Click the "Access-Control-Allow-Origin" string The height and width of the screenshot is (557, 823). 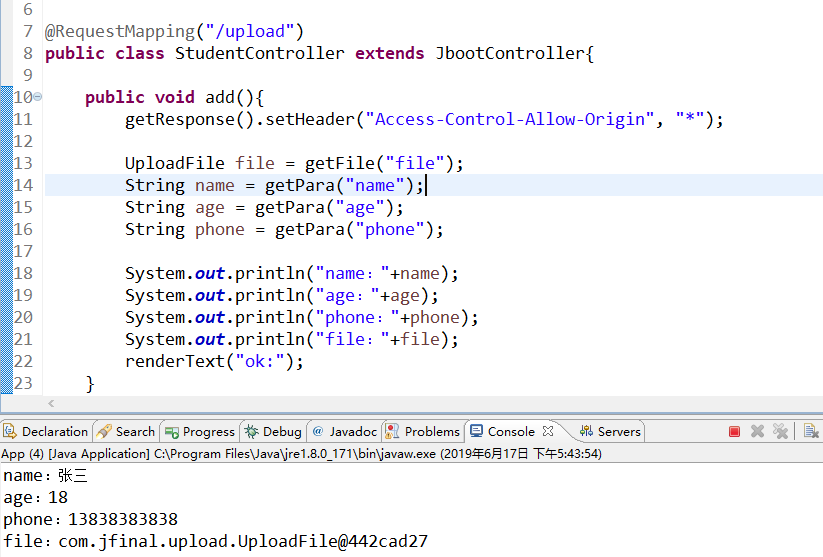pos(510,119)
